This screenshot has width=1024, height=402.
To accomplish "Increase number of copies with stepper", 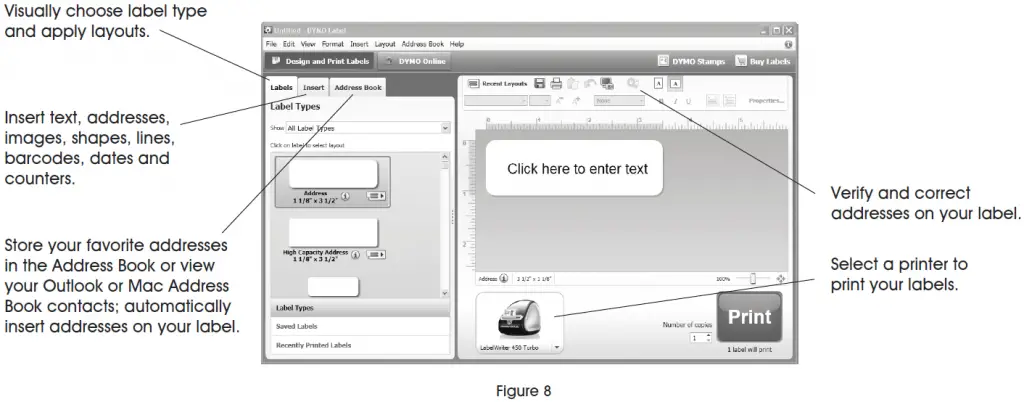I will point(709,335).
